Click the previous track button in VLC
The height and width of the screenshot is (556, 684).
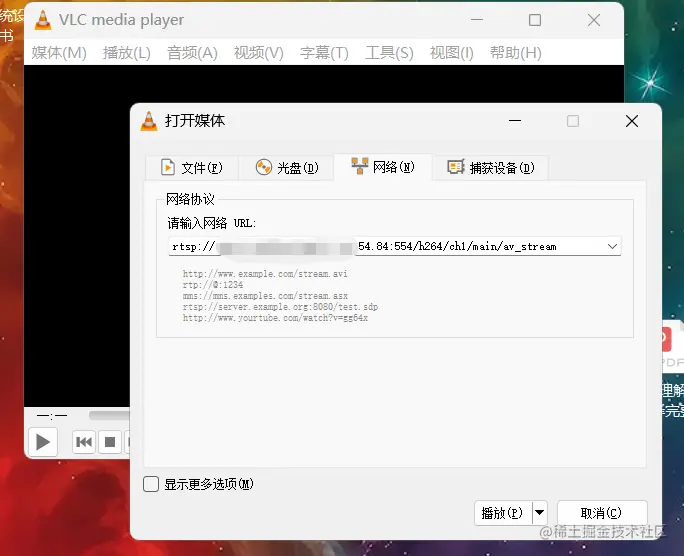tap(84, 442)
